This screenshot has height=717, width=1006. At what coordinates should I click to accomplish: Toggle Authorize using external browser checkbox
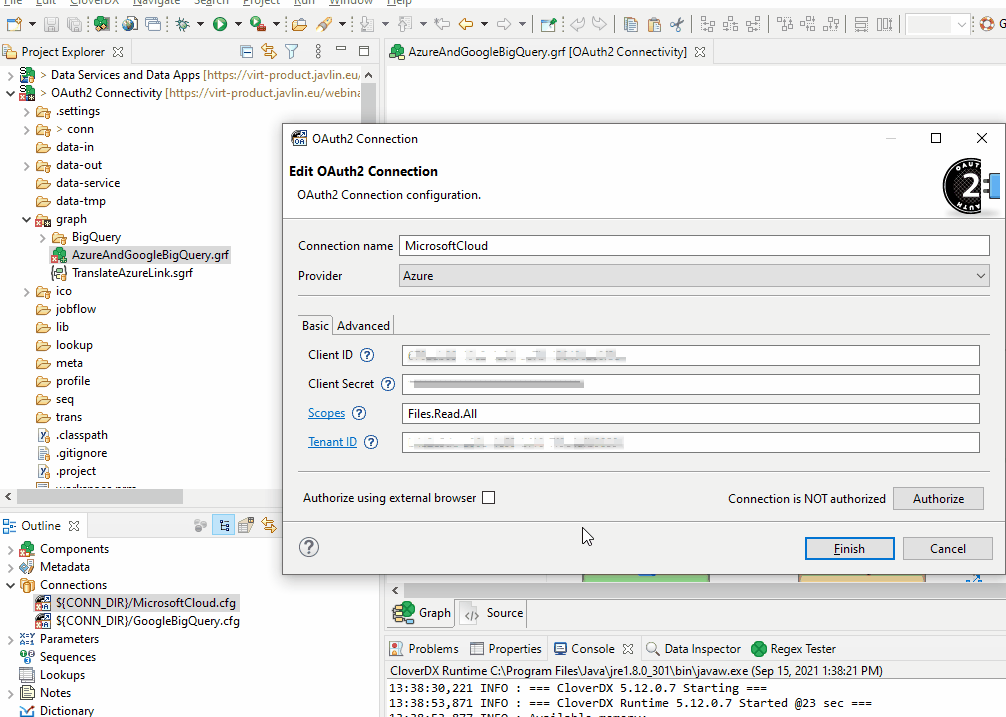point(488,498)
